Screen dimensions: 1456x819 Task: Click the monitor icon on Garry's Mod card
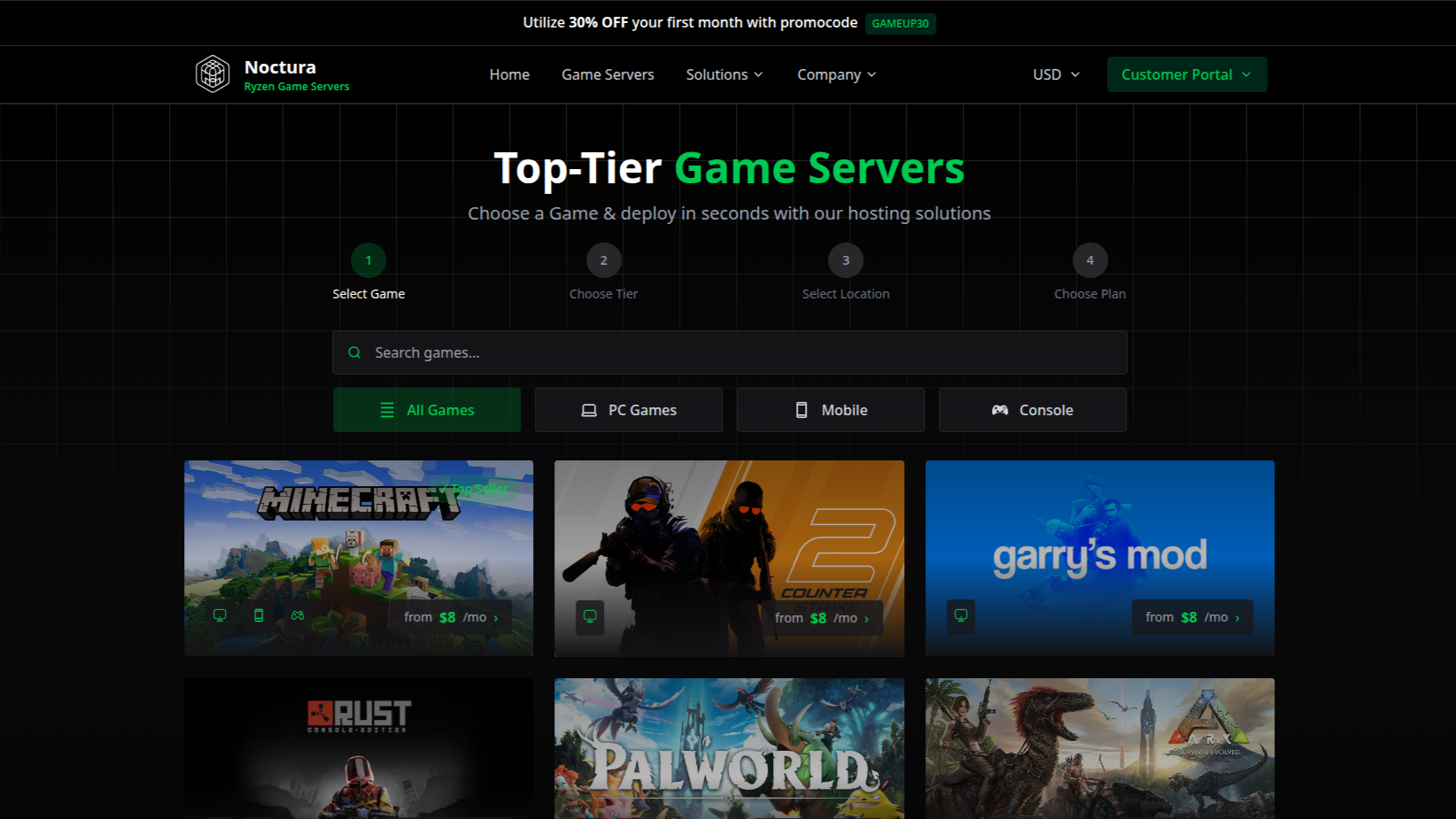click(961, 616)
